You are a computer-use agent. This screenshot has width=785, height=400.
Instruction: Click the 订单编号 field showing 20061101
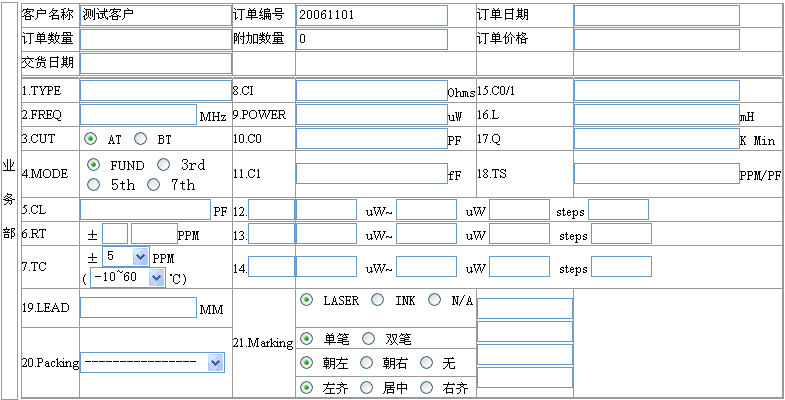click(372, 16)
